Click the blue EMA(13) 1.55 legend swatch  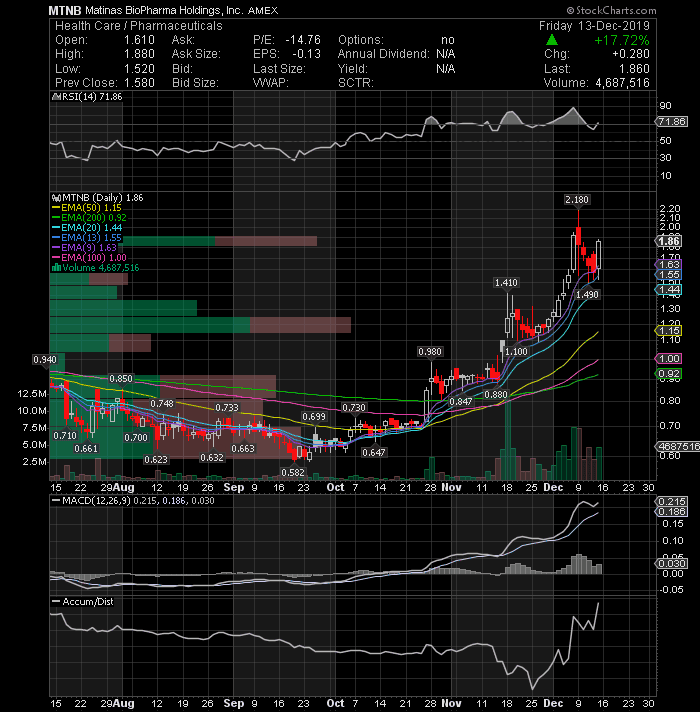pos(56,238)
